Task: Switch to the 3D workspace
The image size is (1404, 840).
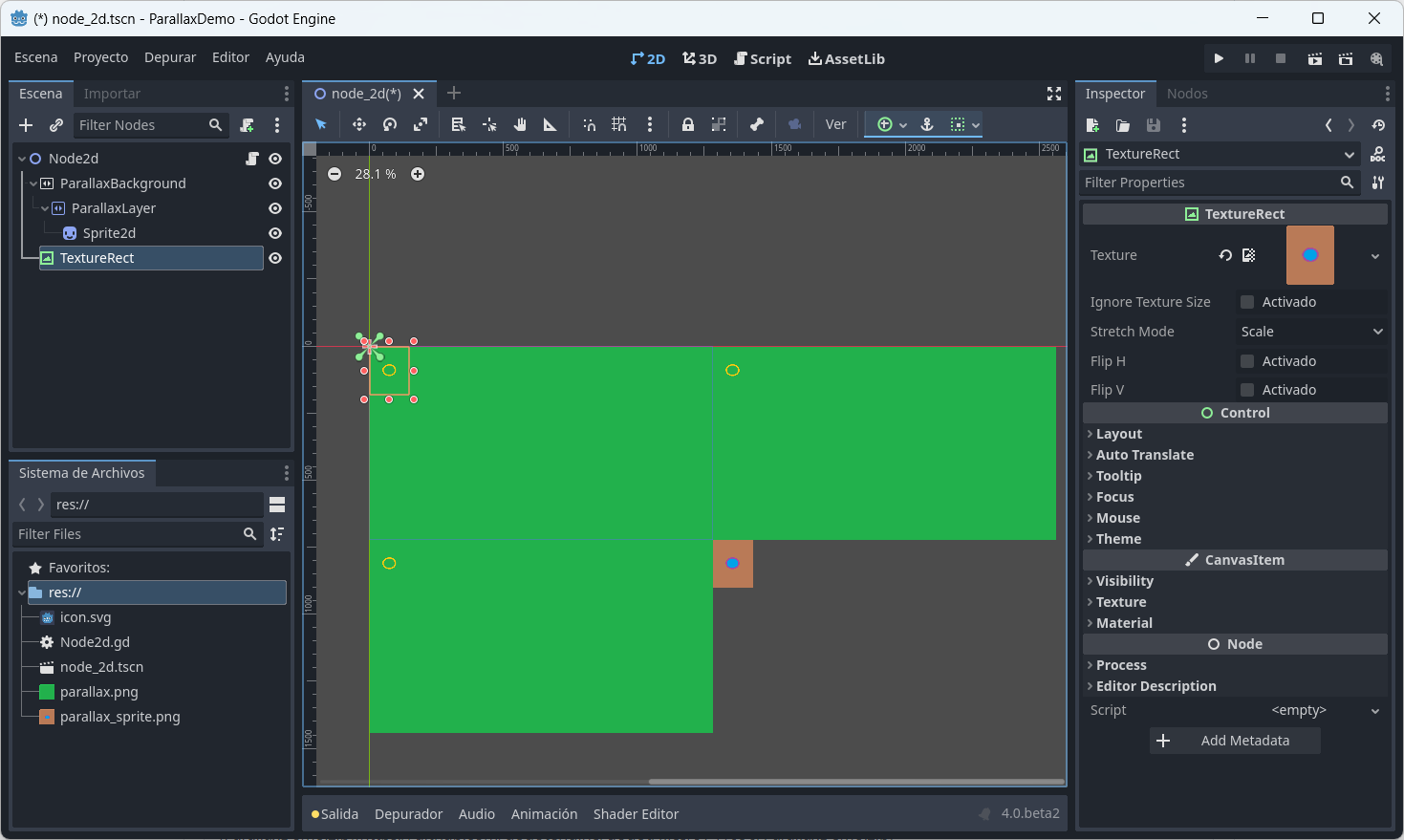Action: (x=699, y=58)
